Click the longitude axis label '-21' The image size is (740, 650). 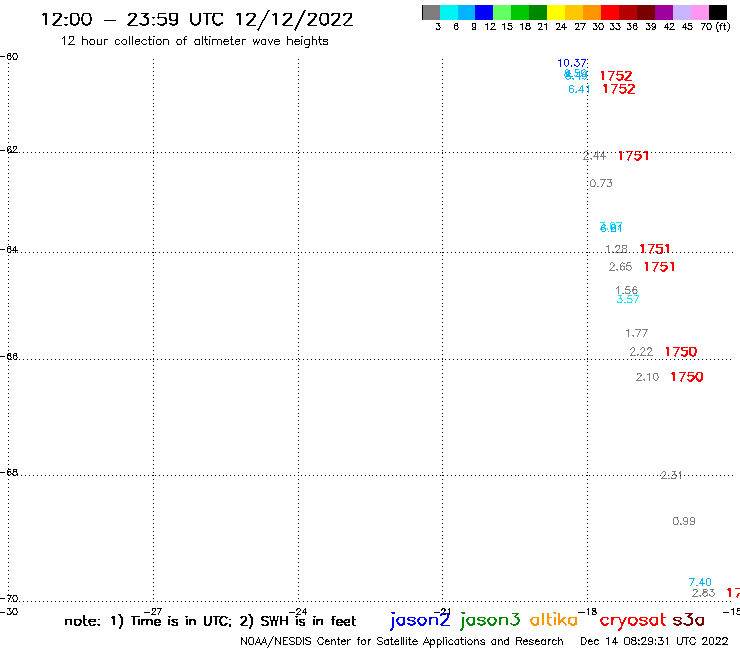pyautogui.click(x=443, y=612)
